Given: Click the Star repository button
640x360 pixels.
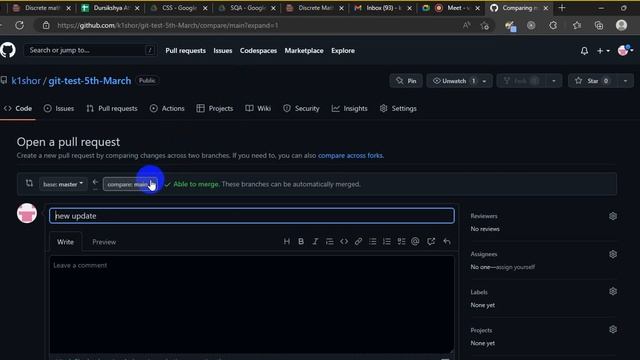Looking at the screenshot, I should pos(592,81).
